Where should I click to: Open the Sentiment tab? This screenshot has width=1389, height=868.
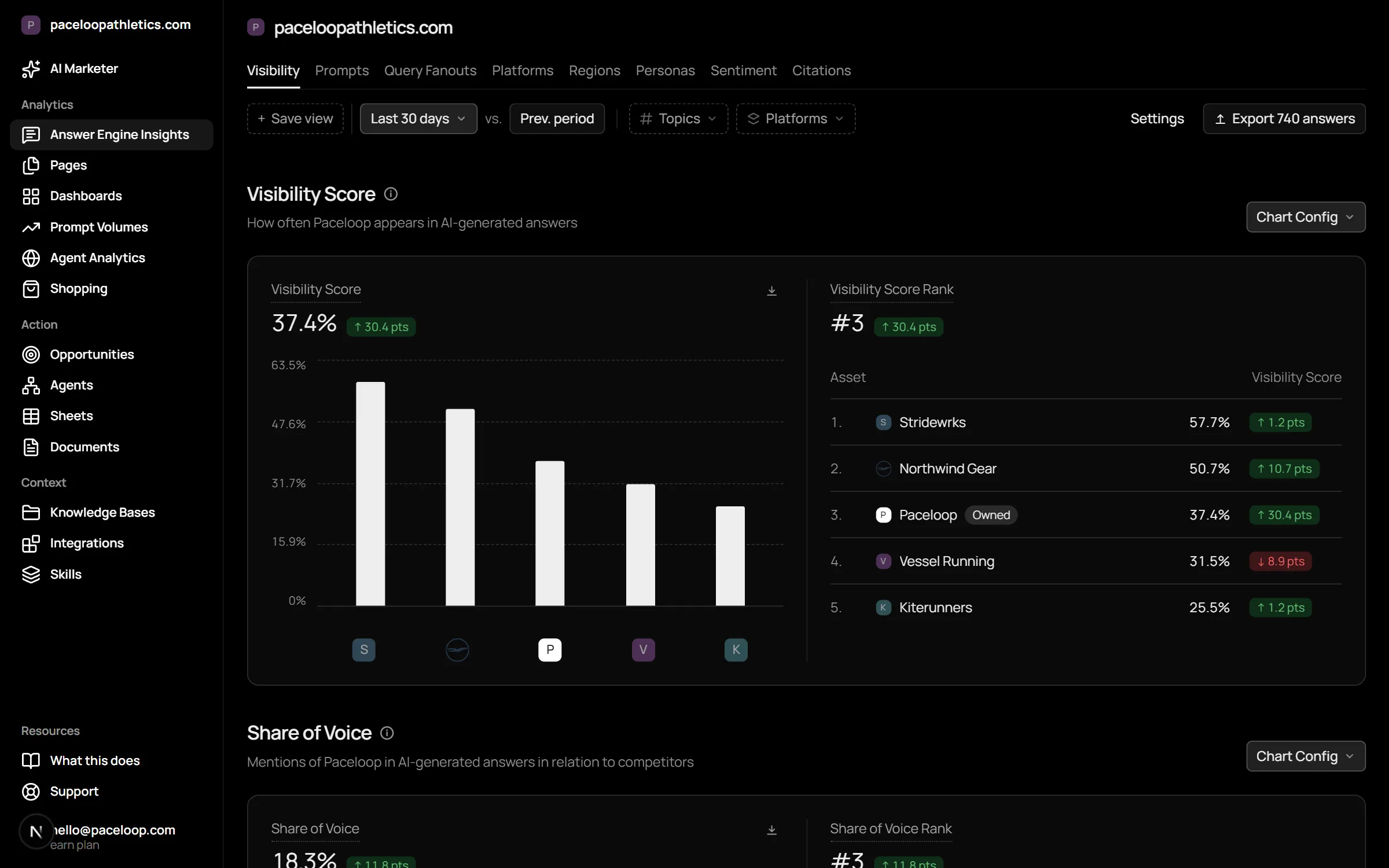tap(743, 71)
